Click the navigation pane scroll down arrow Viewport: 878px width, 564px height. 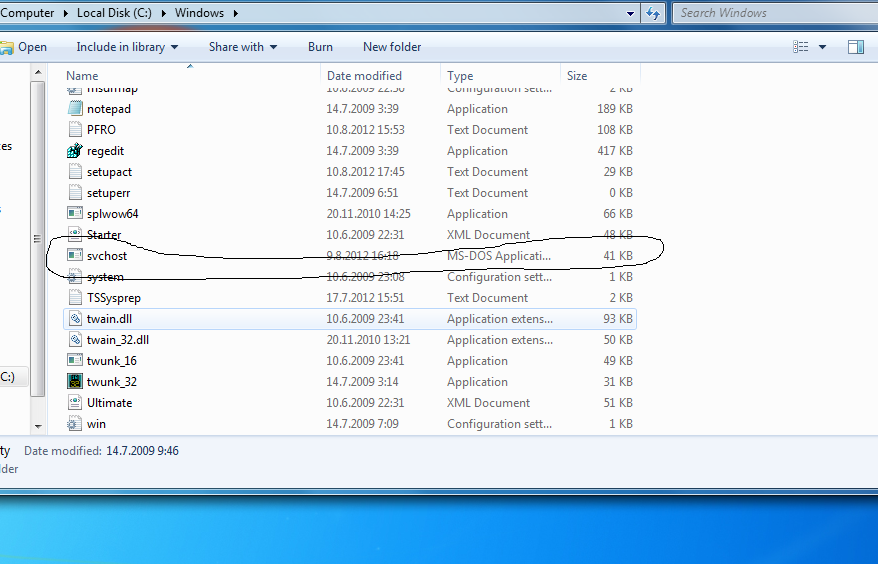click(x=38, y=426)
